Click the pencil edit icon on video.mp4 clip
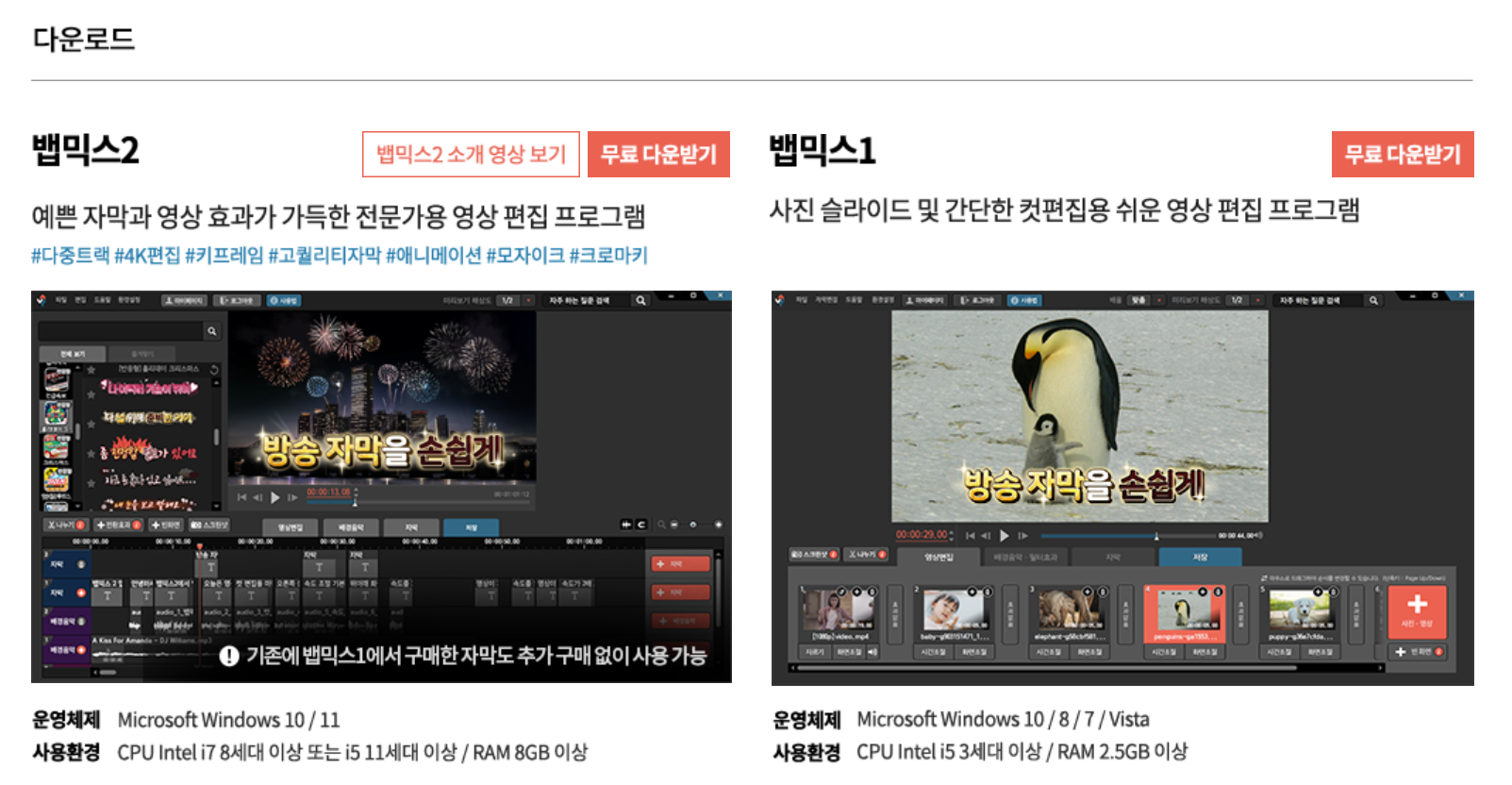1512x785 pixels. (841, 592)
